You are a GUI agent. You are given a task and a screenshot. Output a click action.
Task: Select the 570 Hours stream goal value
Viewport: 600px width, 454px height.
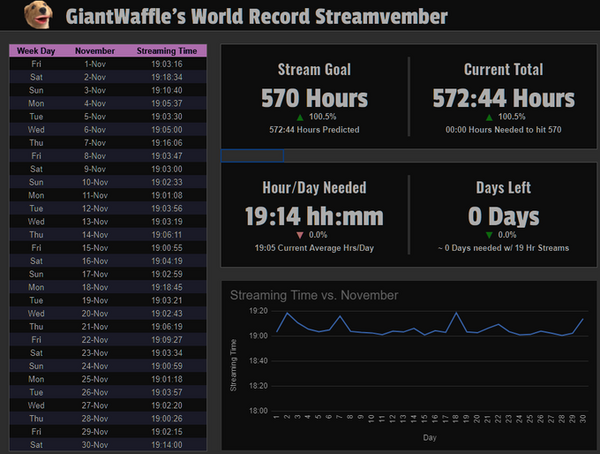pos(314,99)
